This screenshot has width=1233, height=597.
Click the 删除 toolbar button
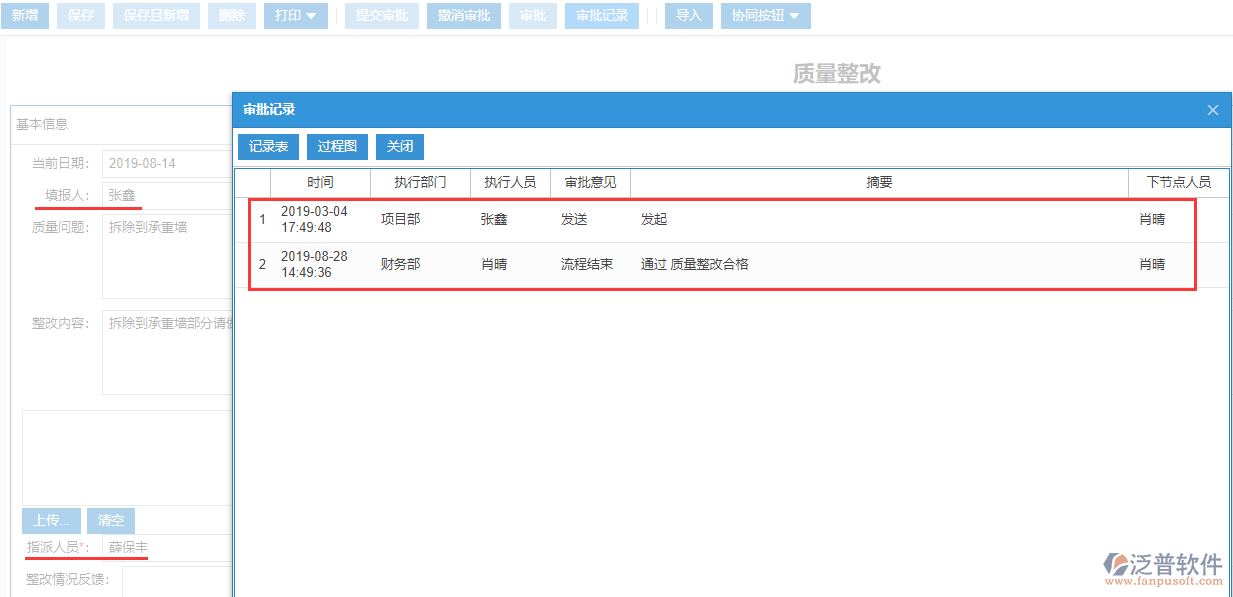pyautogui.click(x=231, y=15)
